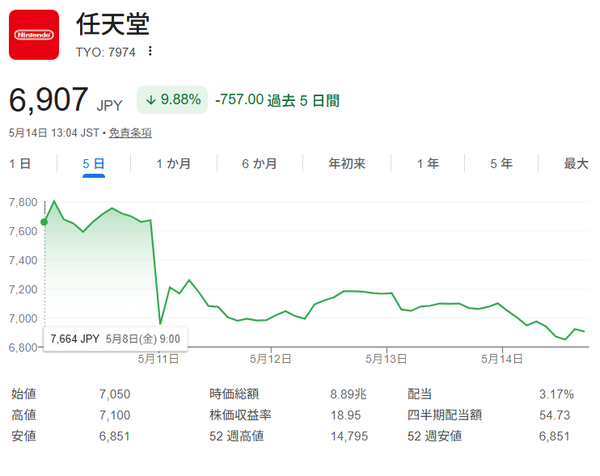Switch to the 6か月 range tab
The height and width of the screenshot is (476, 600).
[259, 164]
